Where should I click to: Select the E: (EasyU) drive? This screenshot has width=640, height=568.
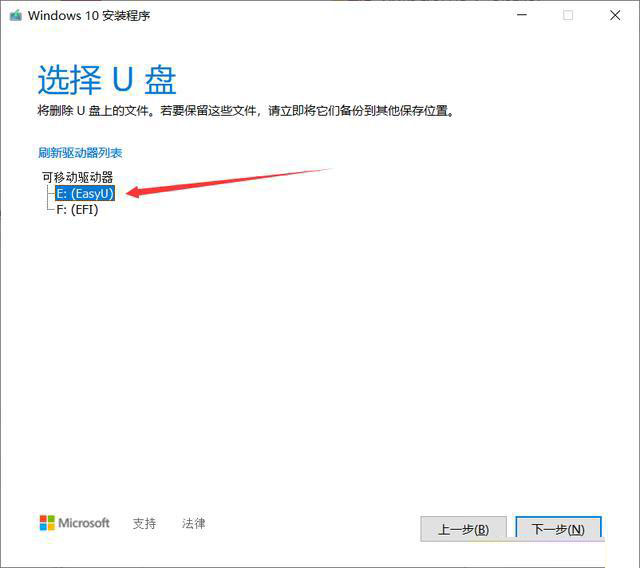click(85, 193)
